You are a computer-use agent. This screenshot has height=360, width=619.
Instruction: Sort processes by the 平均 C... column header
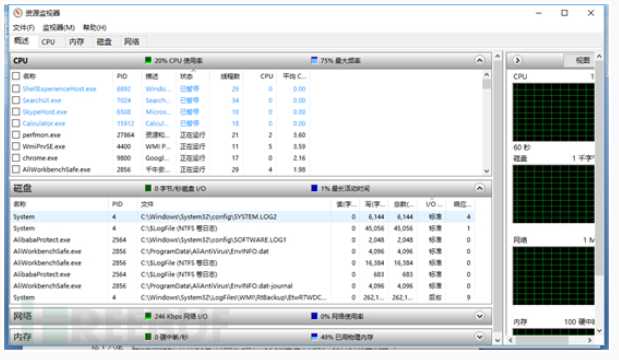(294, 76)
